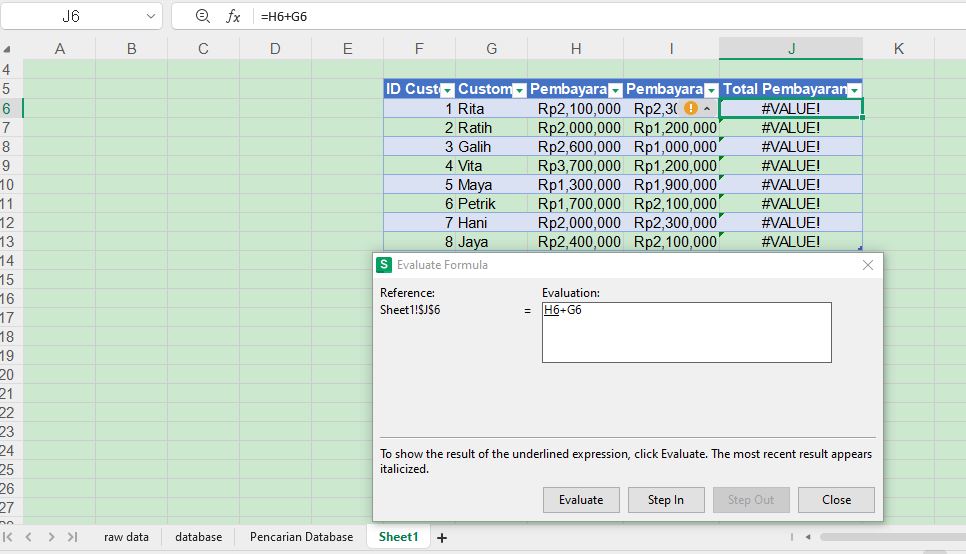966x554 pixels.
Task: Select column C header
Action: pyautogui.click(x=203, y=49)
